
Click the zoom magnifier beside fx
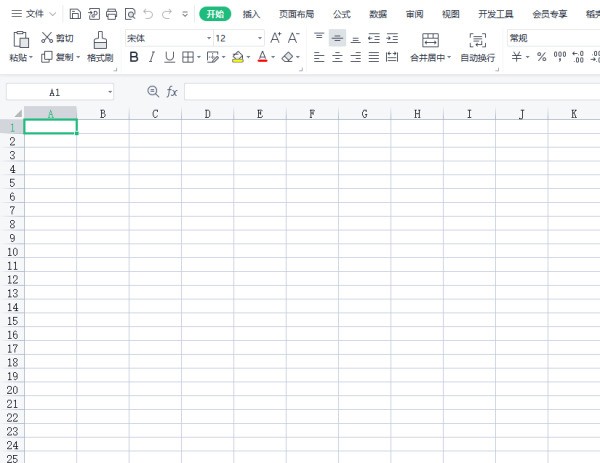point(153,91)
